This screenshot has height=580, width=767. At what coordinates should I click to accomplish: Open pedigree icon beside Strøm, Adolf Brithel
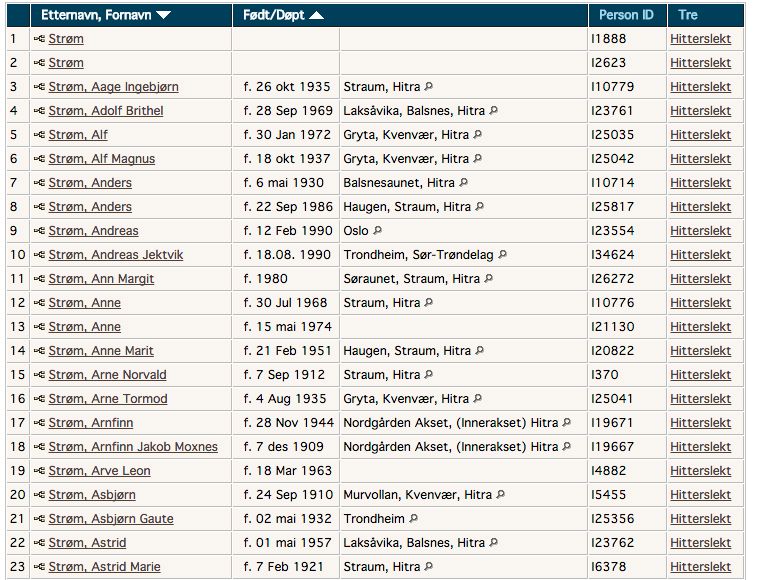tap(39, 111)
